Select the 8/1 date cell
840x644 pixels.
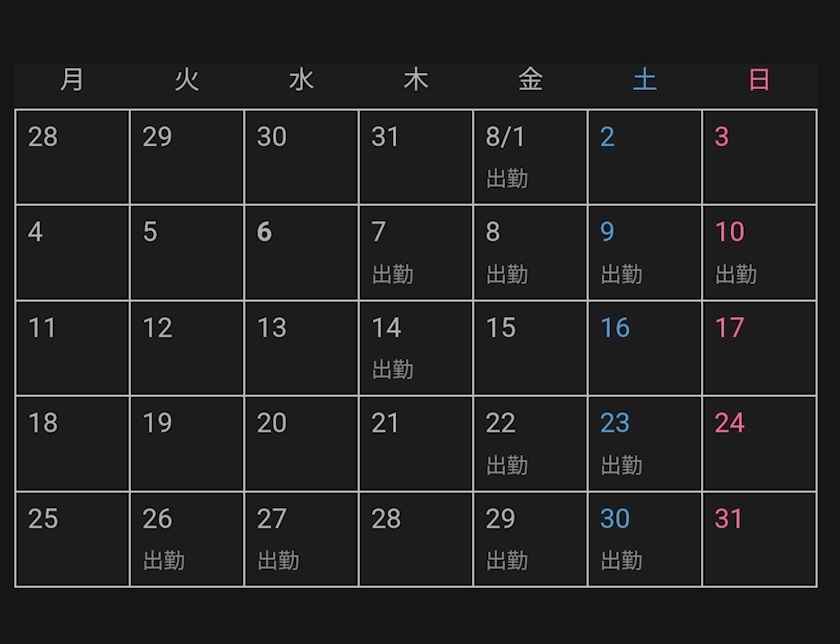(x=530, y=157)
